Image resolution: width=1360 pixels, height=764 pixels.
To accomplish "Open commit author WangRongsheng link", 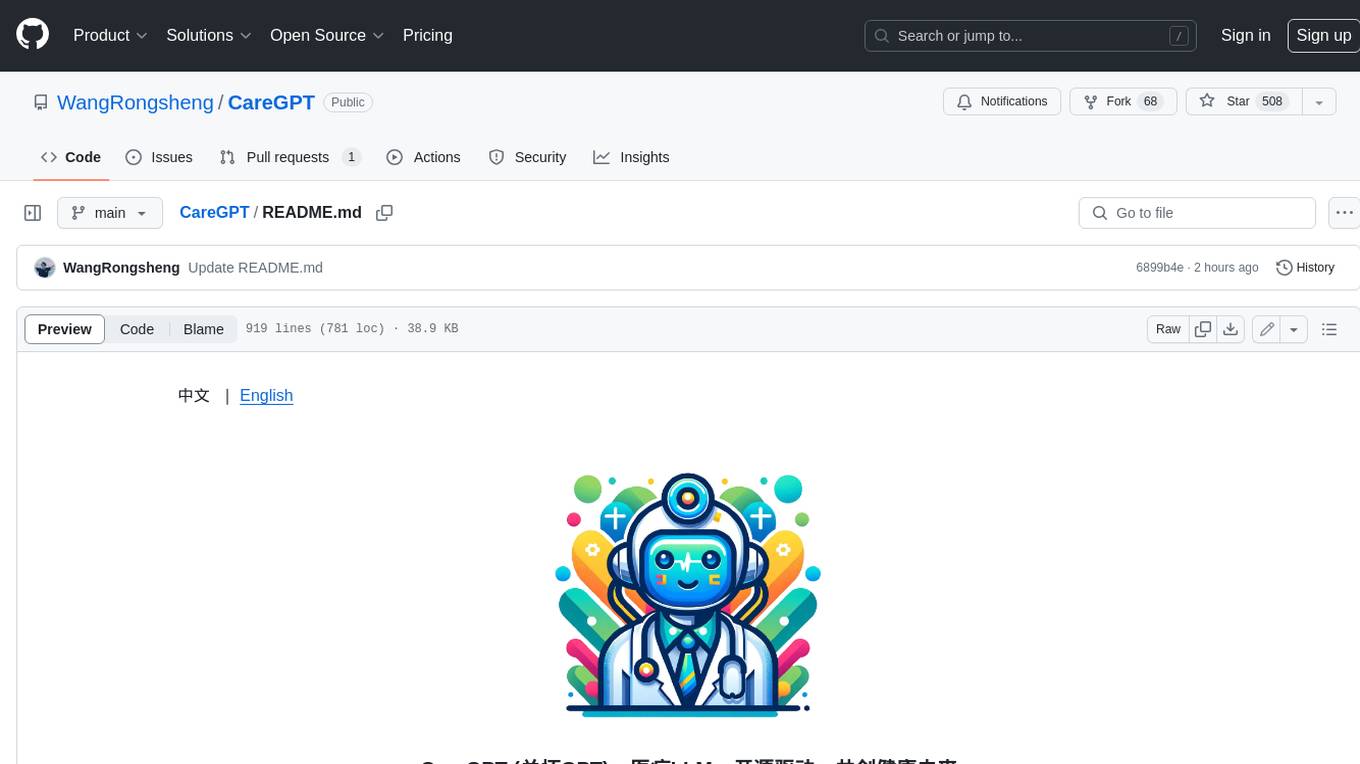I will (x=121, y=268).
